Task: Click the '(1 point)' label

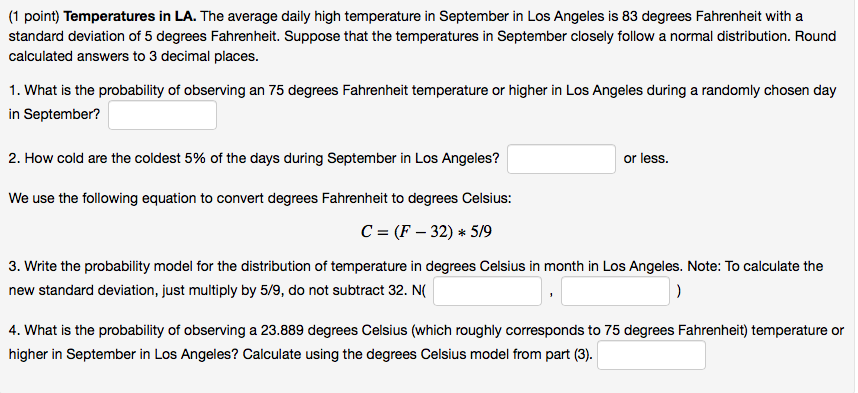Action: (x=34, y=16)
